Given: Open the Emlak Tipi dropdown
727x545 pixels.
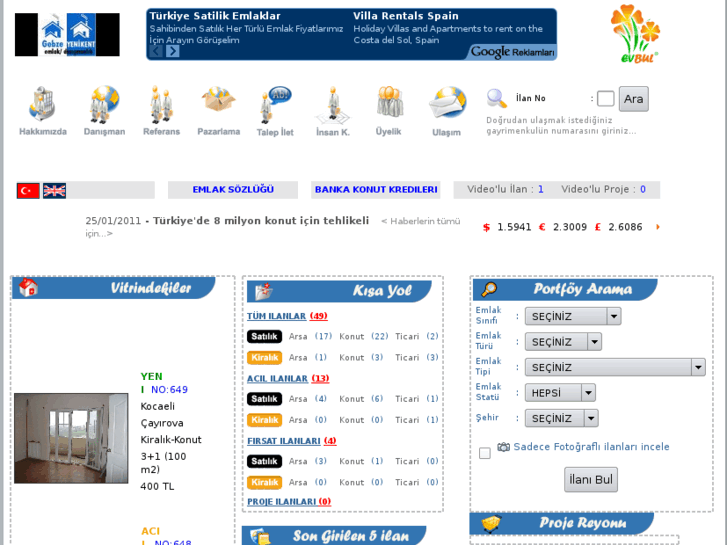Looking at the screenshot, I should (x=615, y=367).
